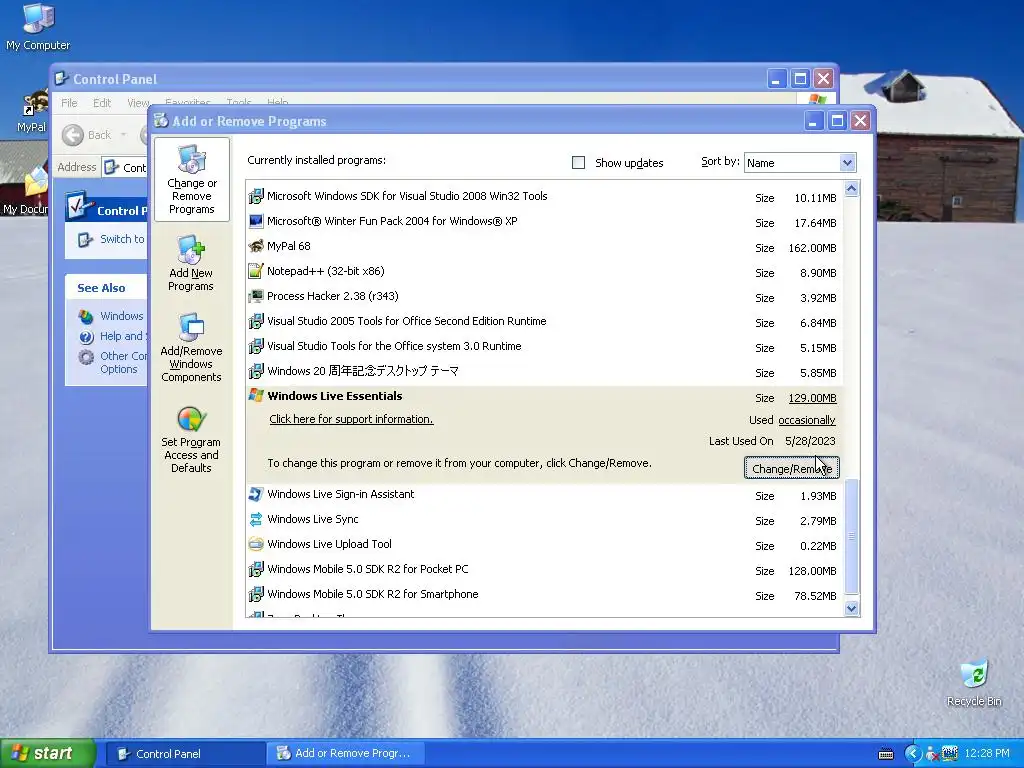Image resolution: width=1024 pixels, height=768 pixels.
Task: Click the taskbar clock showing 12:28 PM
Action: pyautogui.click(x=987, y=754)
